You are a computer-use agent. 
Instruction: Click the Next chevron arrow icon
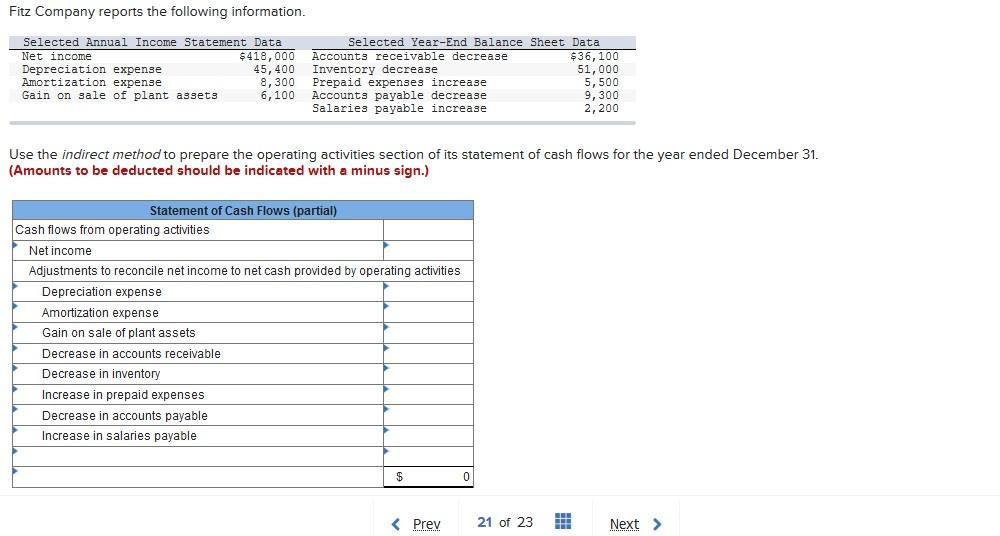coord(658,524)
